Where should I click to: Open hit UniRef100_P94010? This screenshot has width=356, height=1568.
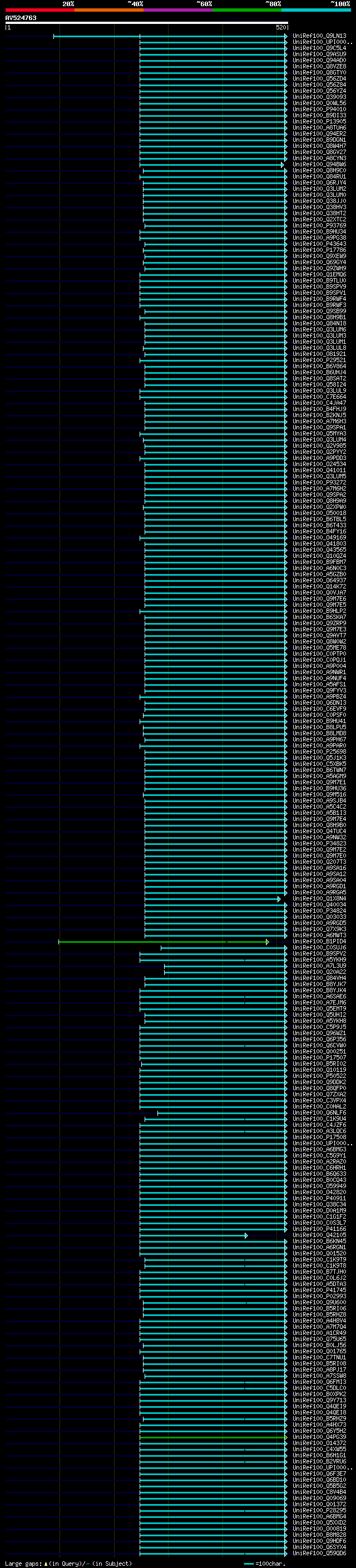point(319,110)
